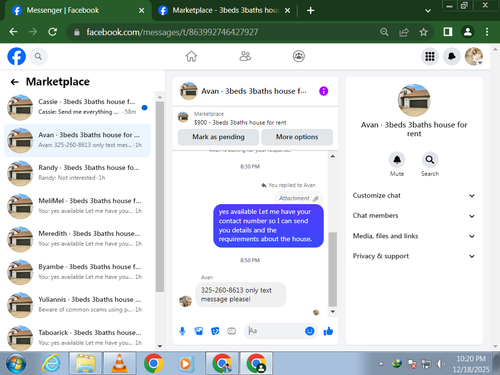Open Taboarick's conversation

(77, 337)
